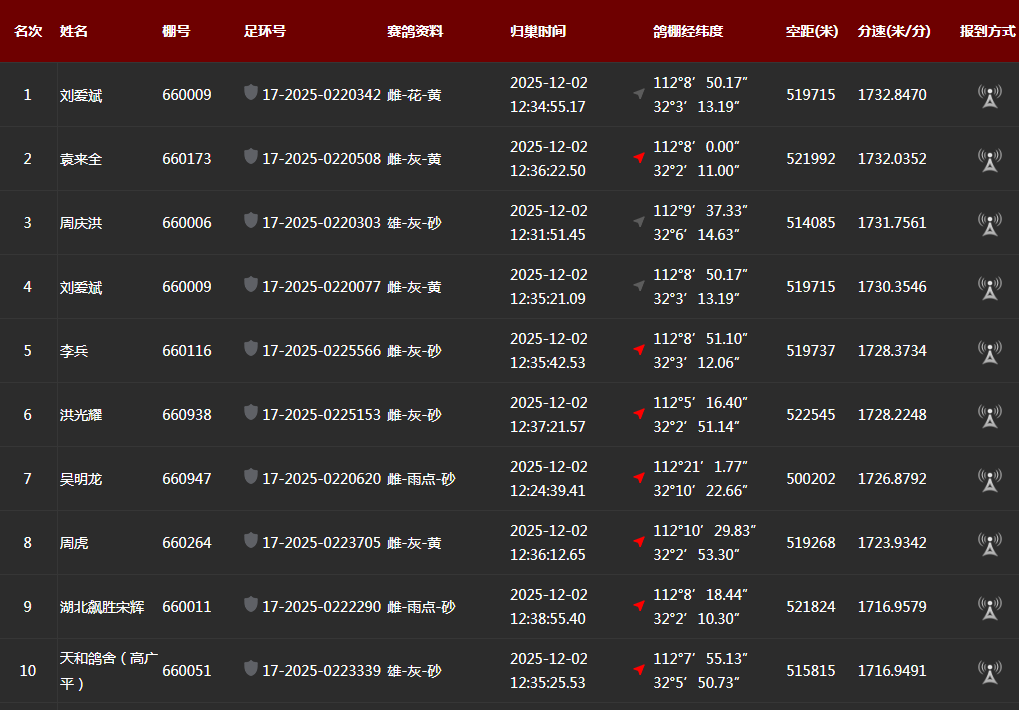Open owner name 李兵 in rank 5
The image size is (1019, 710).
pyautogui.click(x=73, y=351)
